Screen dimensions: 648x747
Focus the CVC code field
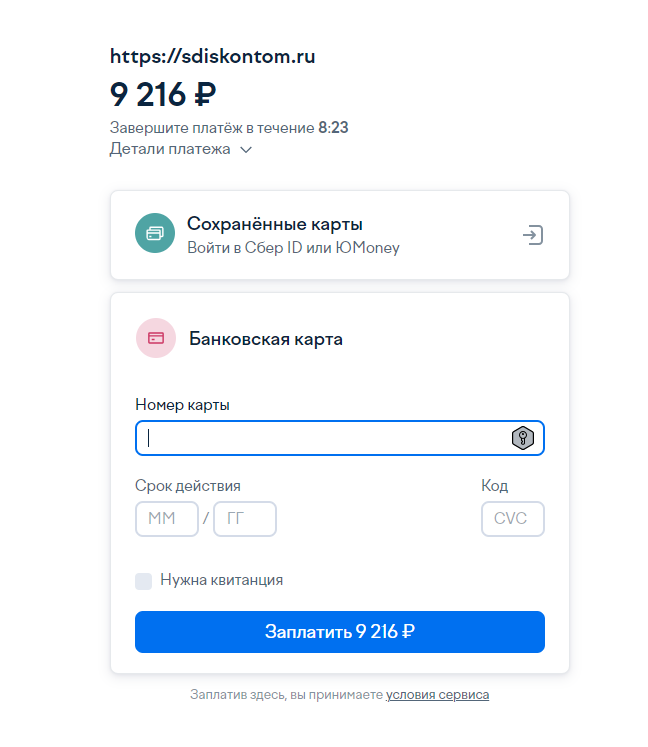(x=512, y=519)
